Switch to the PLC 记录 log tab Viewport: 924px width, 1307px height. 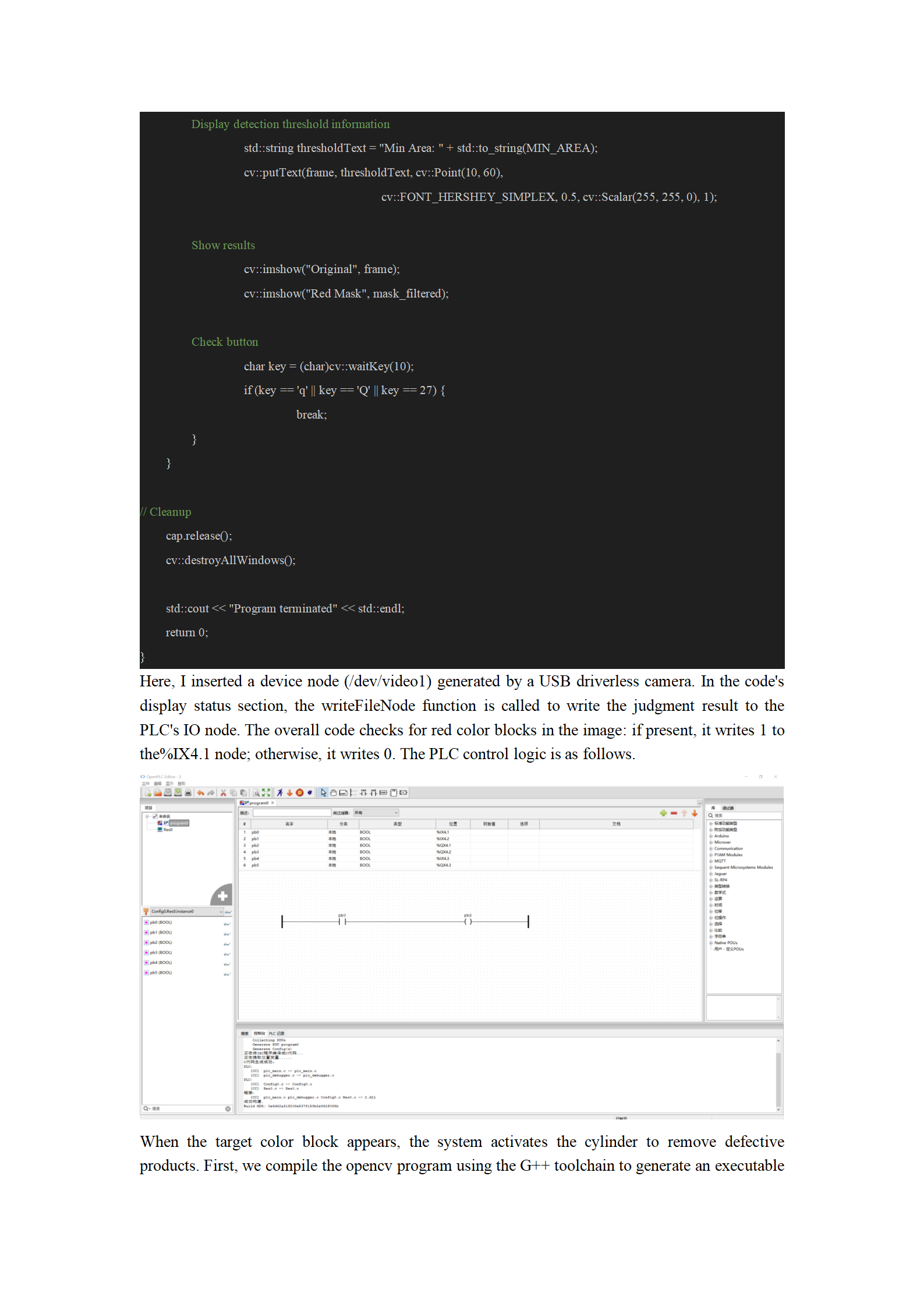[277, 1033]
